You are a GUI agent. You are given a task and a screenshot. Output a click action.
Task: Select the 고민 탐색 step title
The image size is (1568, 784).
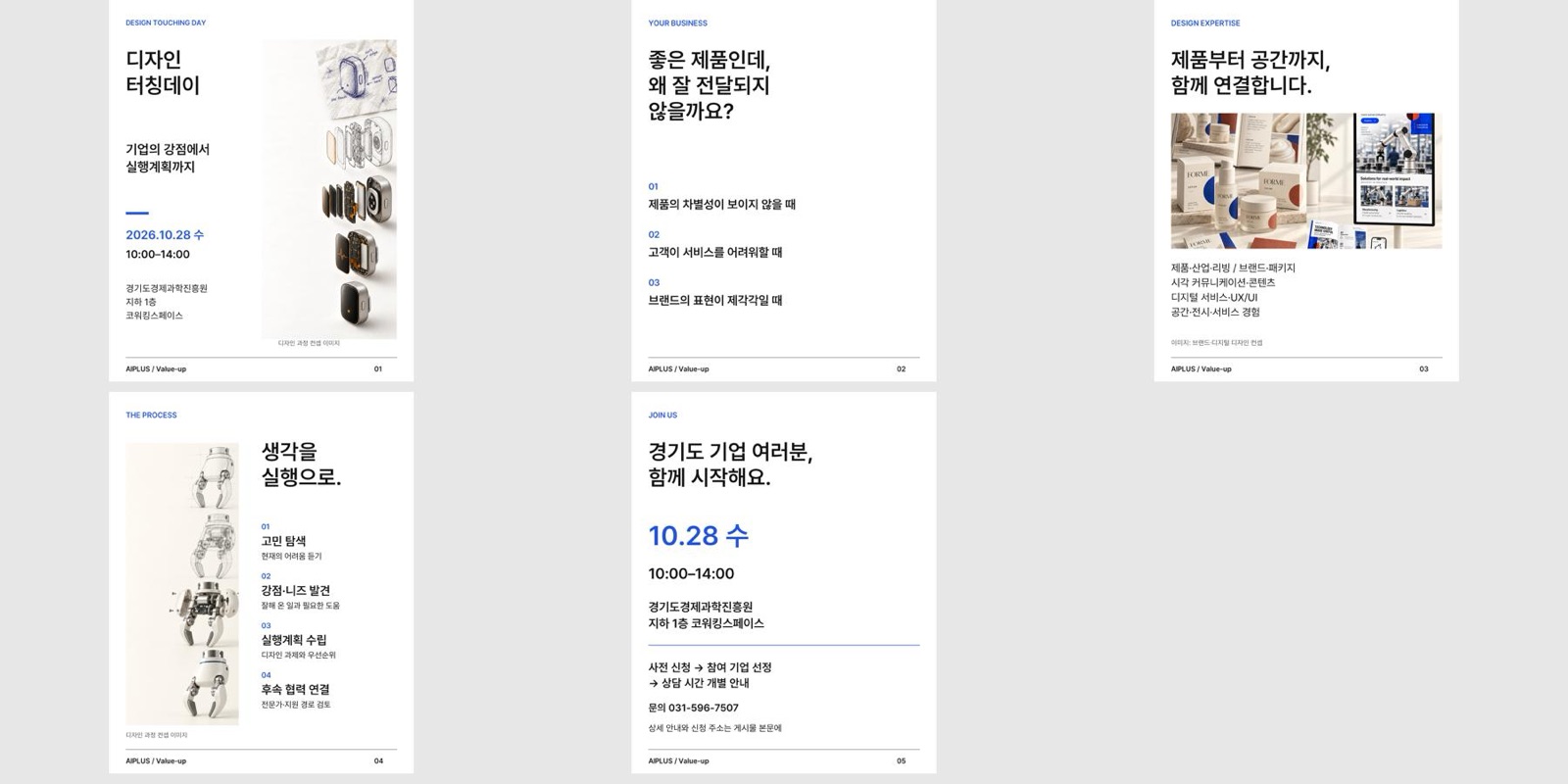click(283, 541)
